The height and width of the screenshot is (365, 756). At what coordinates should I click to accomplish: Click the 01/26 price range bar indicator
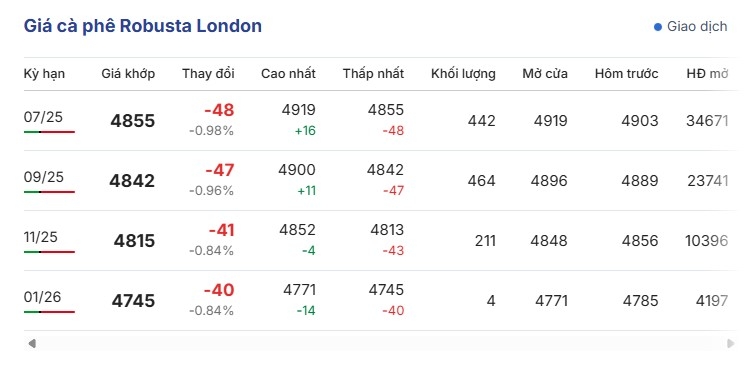[x=49, y=312]
